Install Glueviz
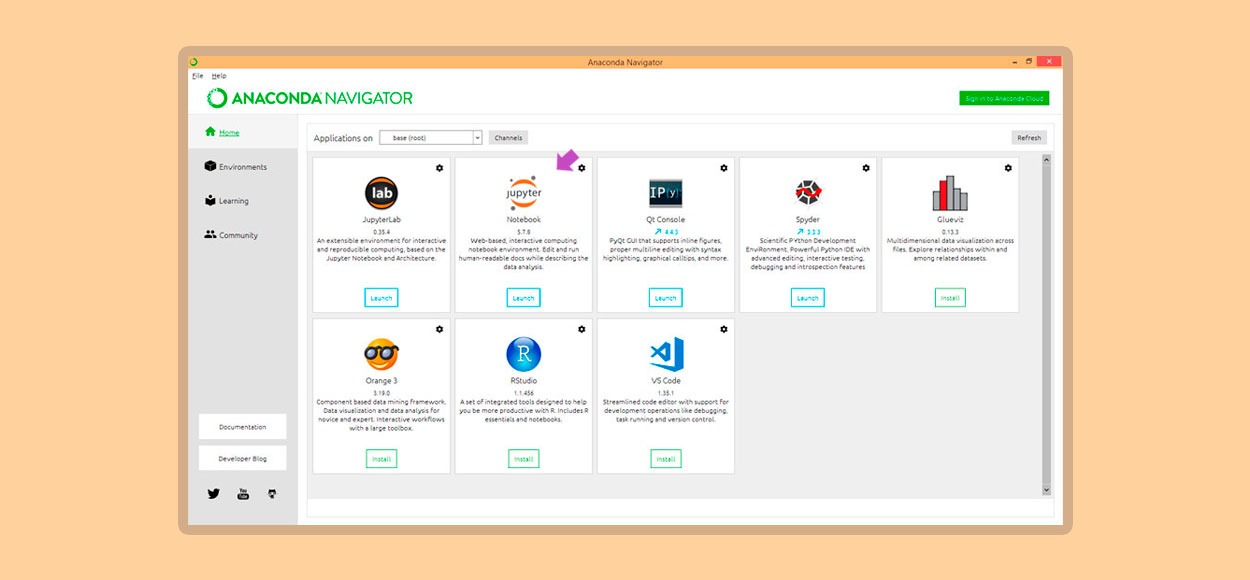Image resolution: width=1250 pixels, height=580 pixels. click(950, 298)
